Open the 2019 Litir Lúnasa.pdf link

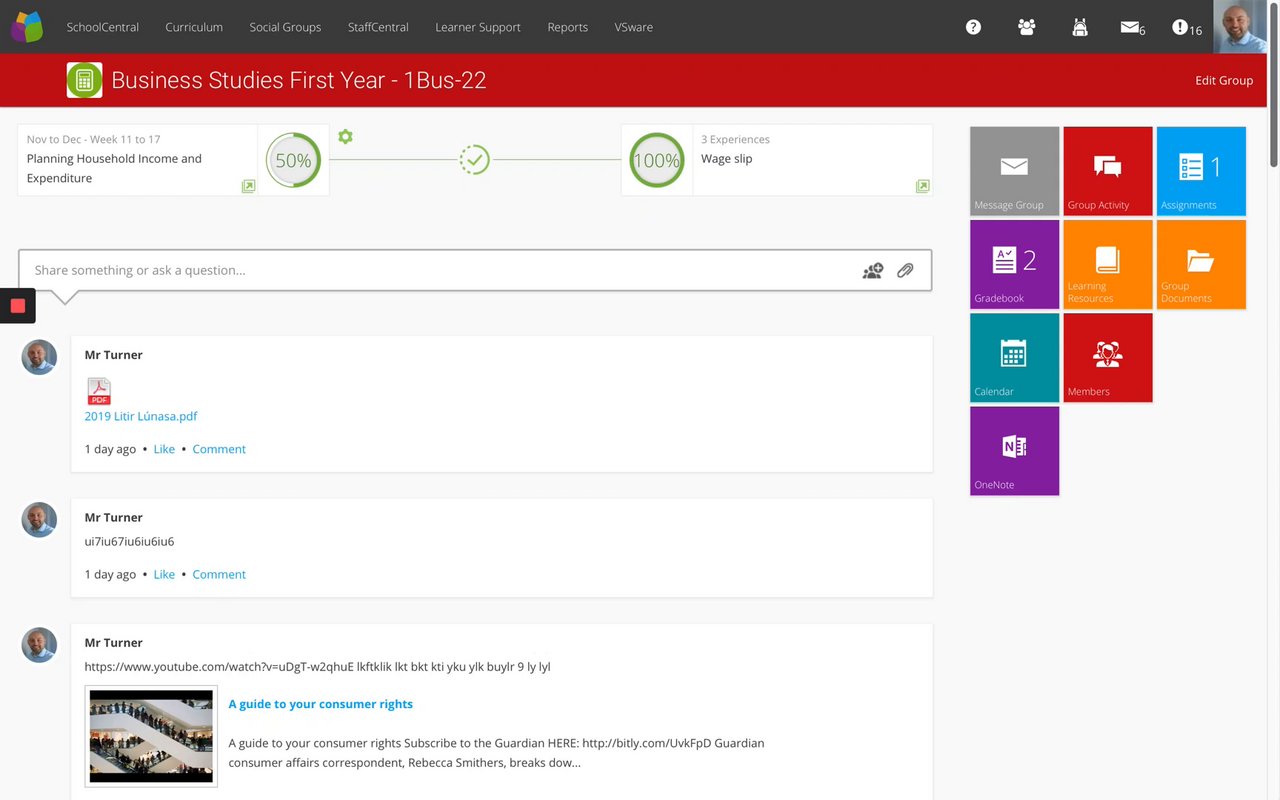click(x=141, y=416)
